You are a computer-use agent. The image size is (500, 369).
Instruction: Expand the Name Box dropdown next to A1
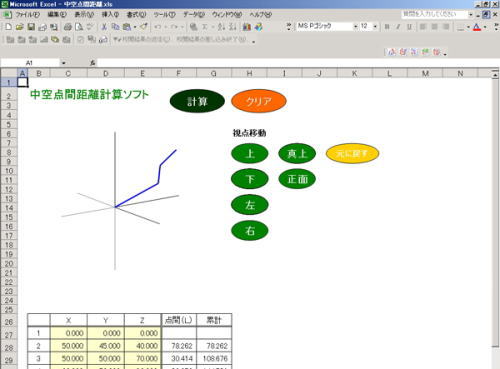point(63,63)
